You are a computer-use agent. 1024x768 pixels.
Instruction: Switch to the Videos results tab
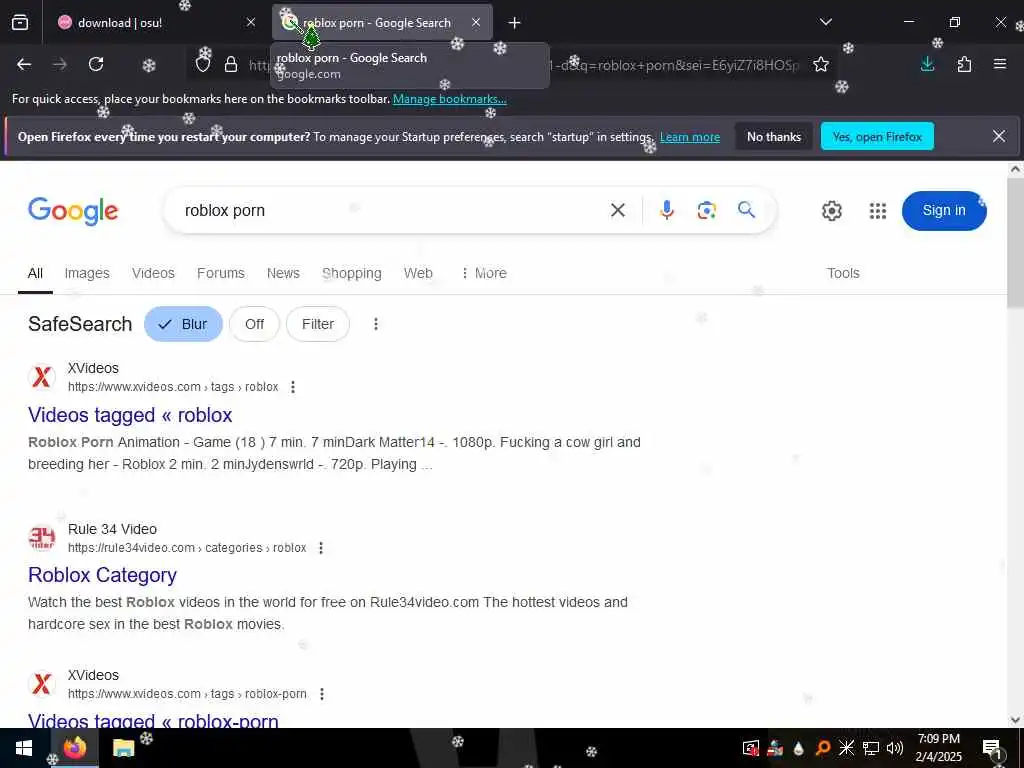(x=153, y=273)
